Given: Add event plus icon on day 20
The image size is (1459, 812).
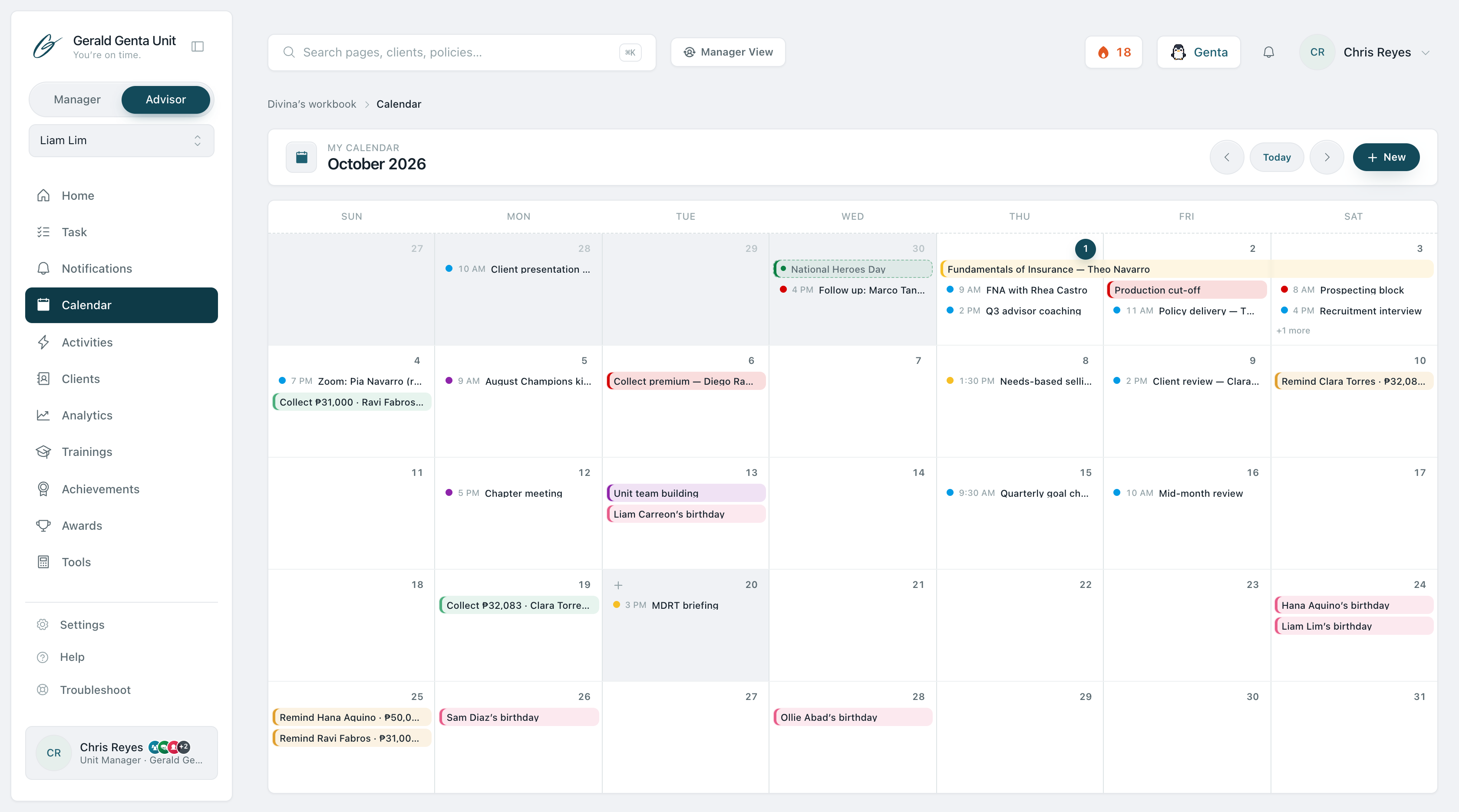Looking at the screenshot, I should [618, 585].
